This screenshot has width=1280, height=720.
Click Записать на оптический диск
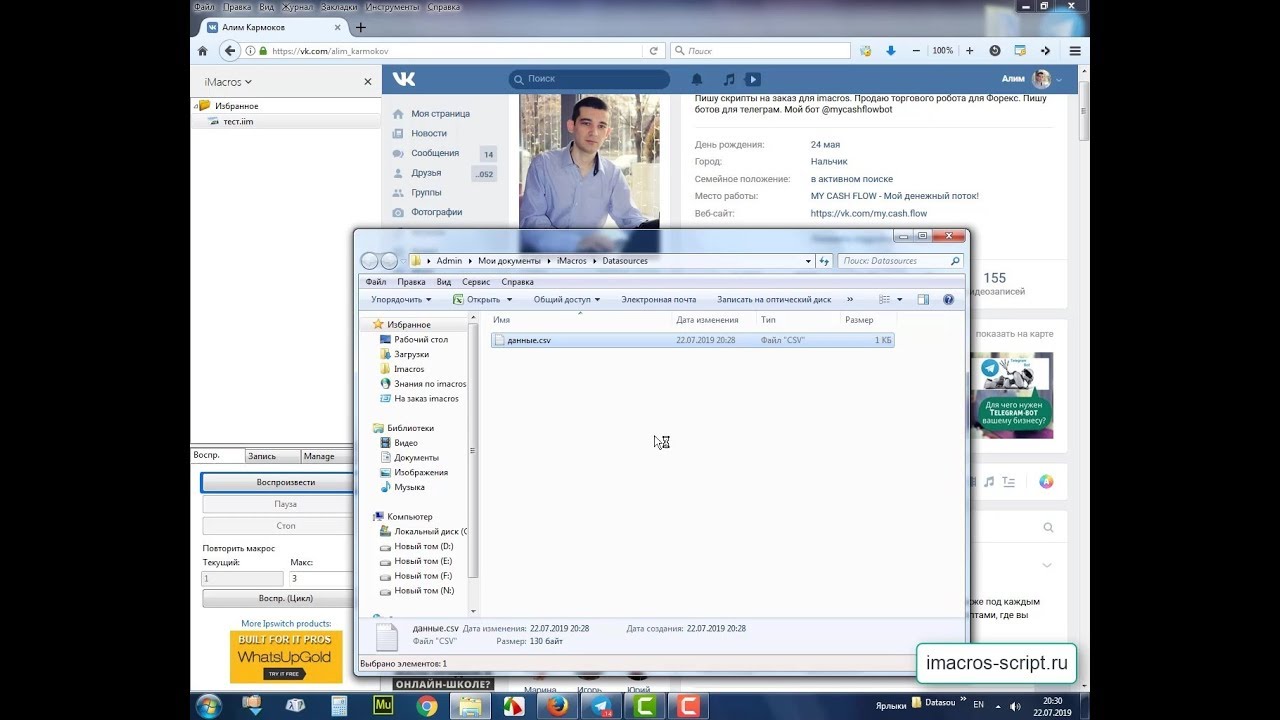coord(774,299)
